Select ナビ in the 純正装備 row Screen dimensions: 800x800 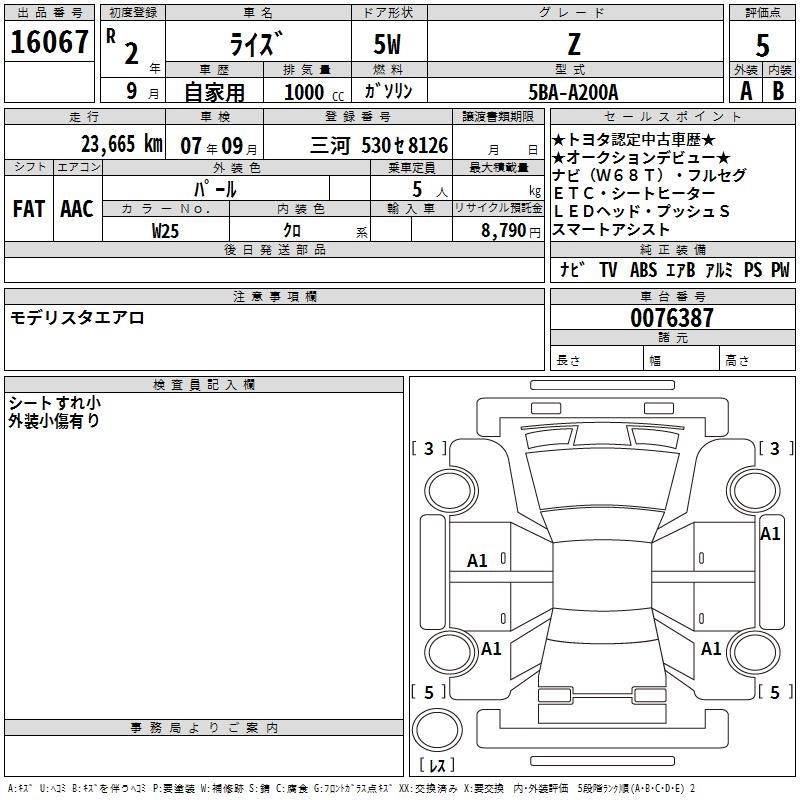point(572,269)
